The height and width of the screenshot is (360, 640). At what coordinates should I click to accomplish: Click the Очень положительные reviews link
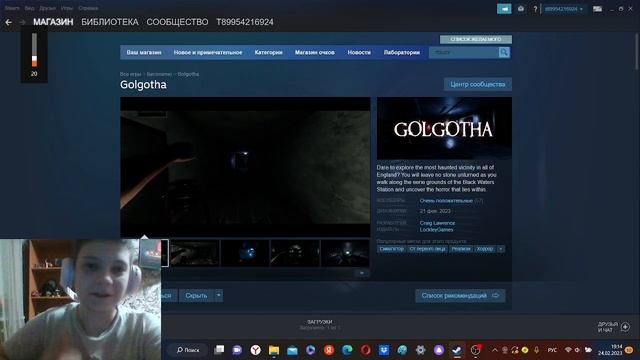pyautogui.click(x=446, y=200)
